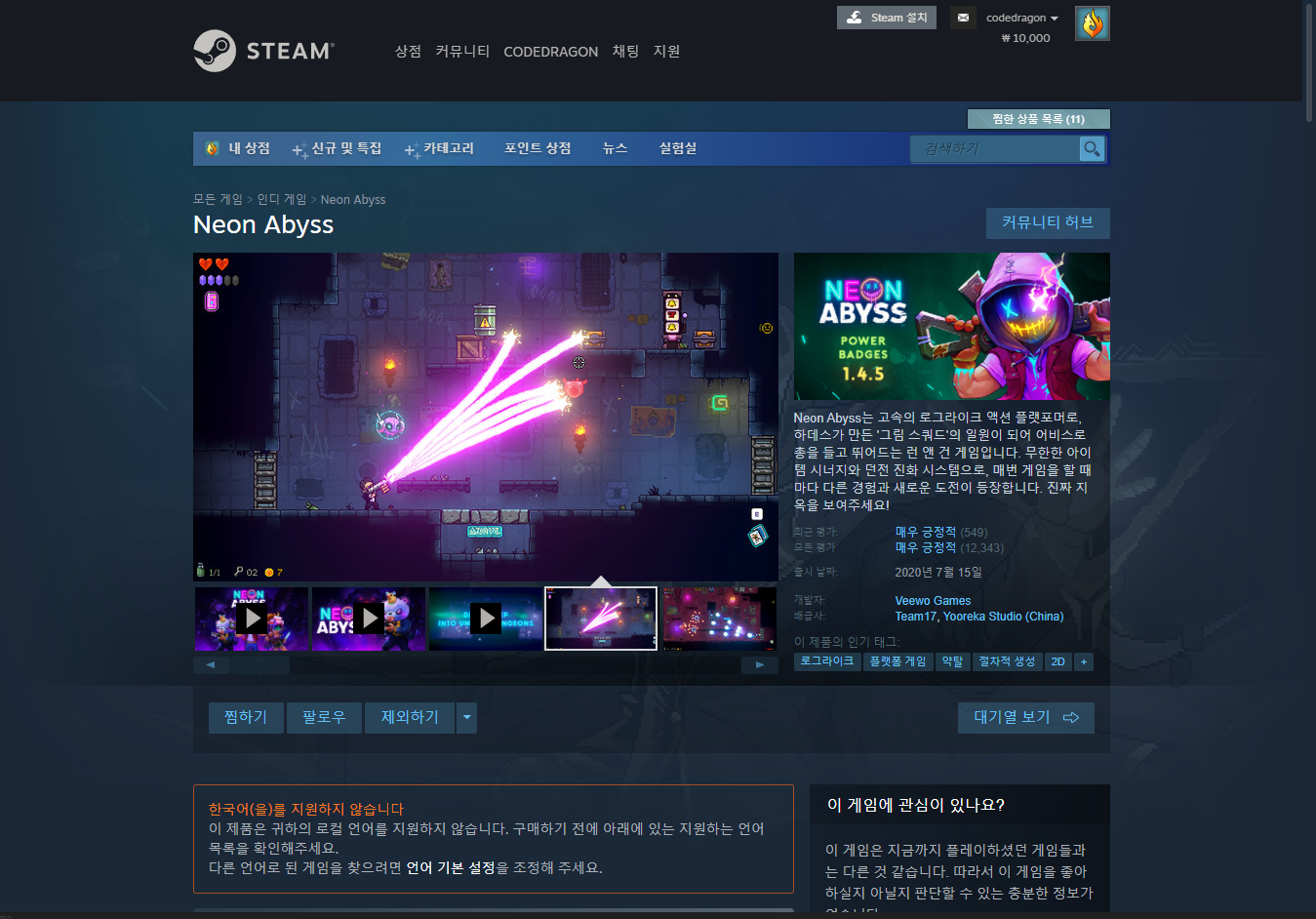The width and height of the screenshot is (1316, 919).
Task: Click right arrow of thumbnail strip
Action: point(760,665)
